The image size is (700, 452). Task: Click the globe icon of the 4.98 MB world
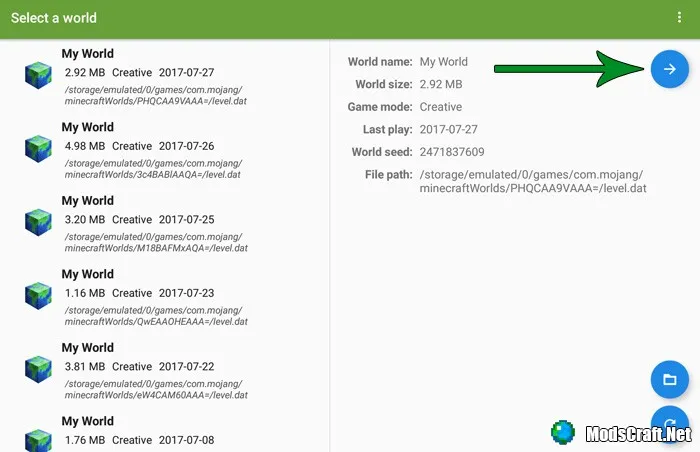coord(38,148)
